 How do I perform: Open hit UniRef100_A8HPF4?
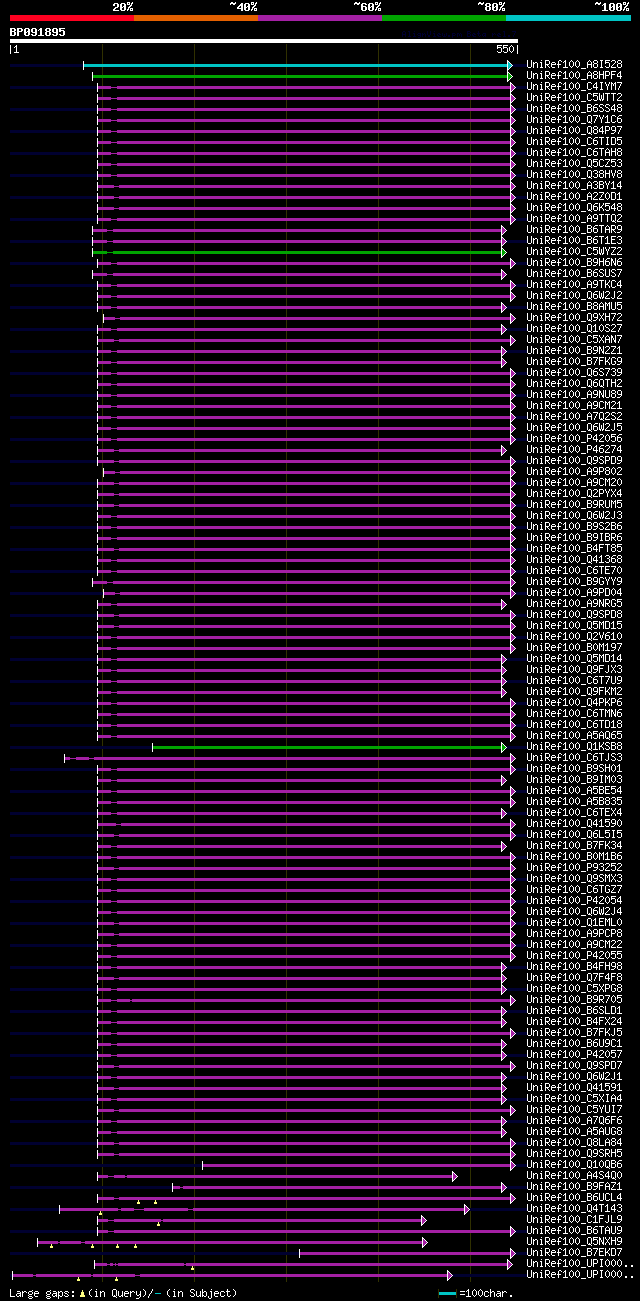(x=574, y=76)
